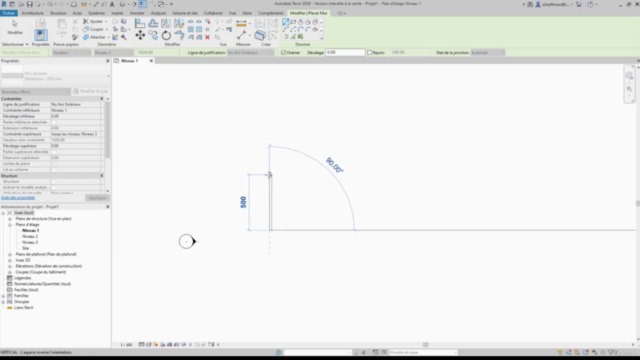Click the Print icon in quick access toolbar
Screen dimensions: 640x360
[x=74, y=4]
